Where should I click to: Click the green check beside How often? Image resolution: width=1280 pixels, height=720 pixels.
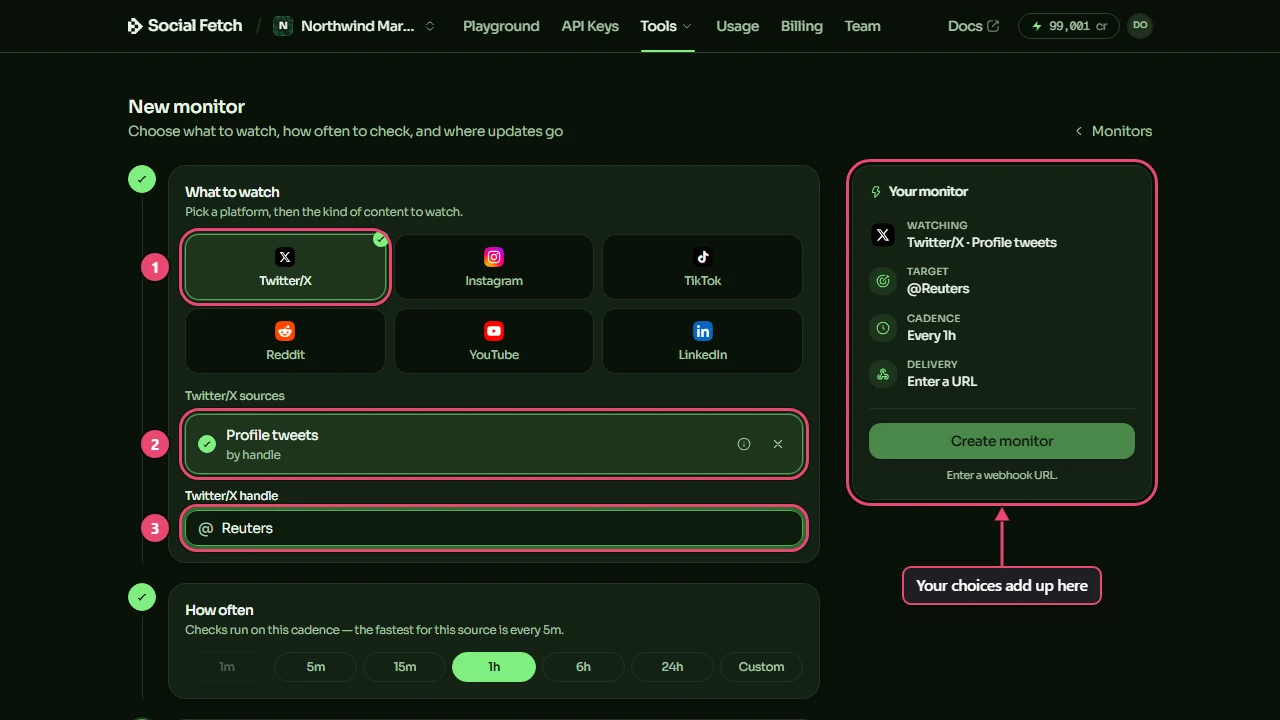[142, 597]
